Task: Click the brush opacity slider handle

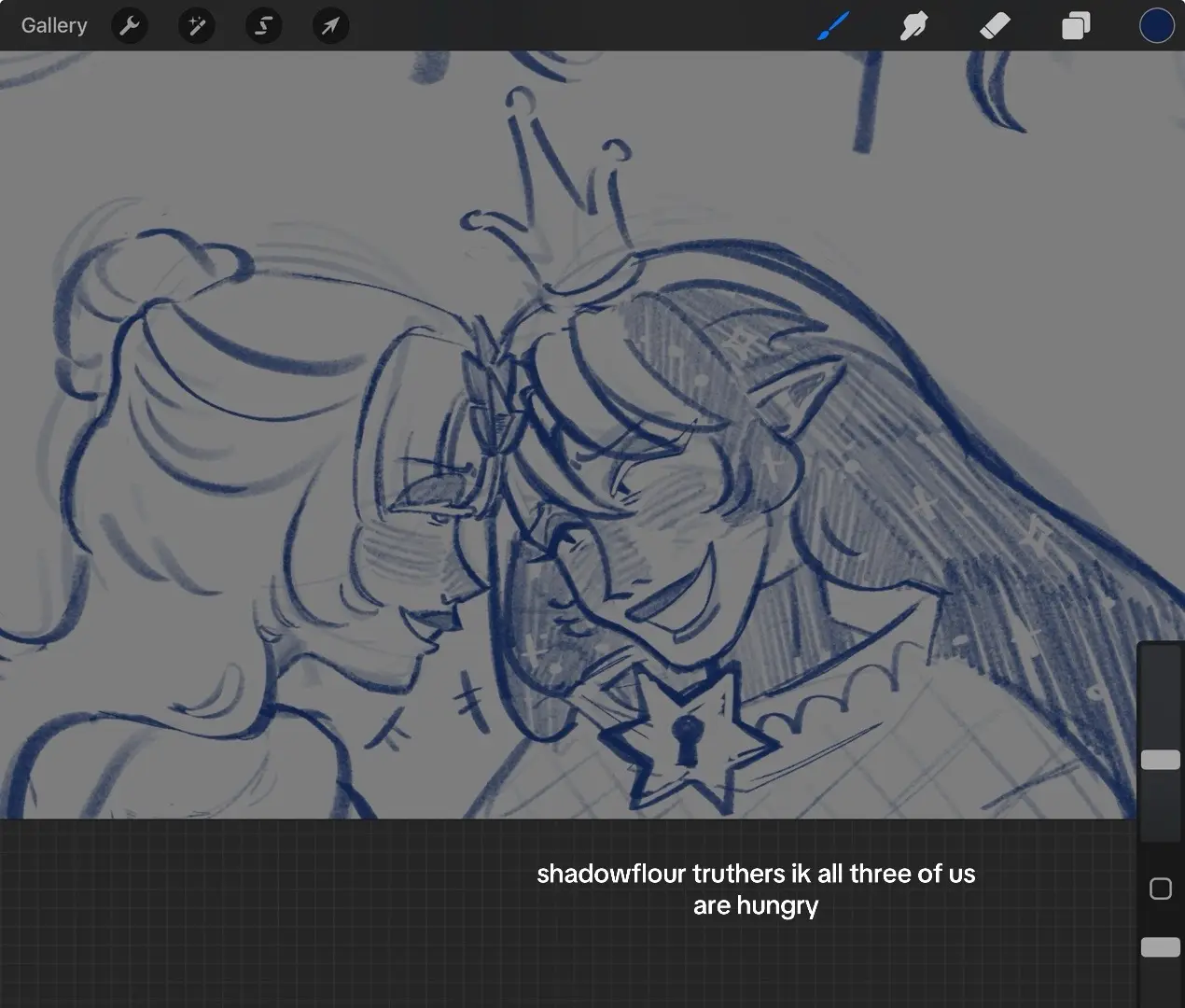Action: click(1161, 946)
